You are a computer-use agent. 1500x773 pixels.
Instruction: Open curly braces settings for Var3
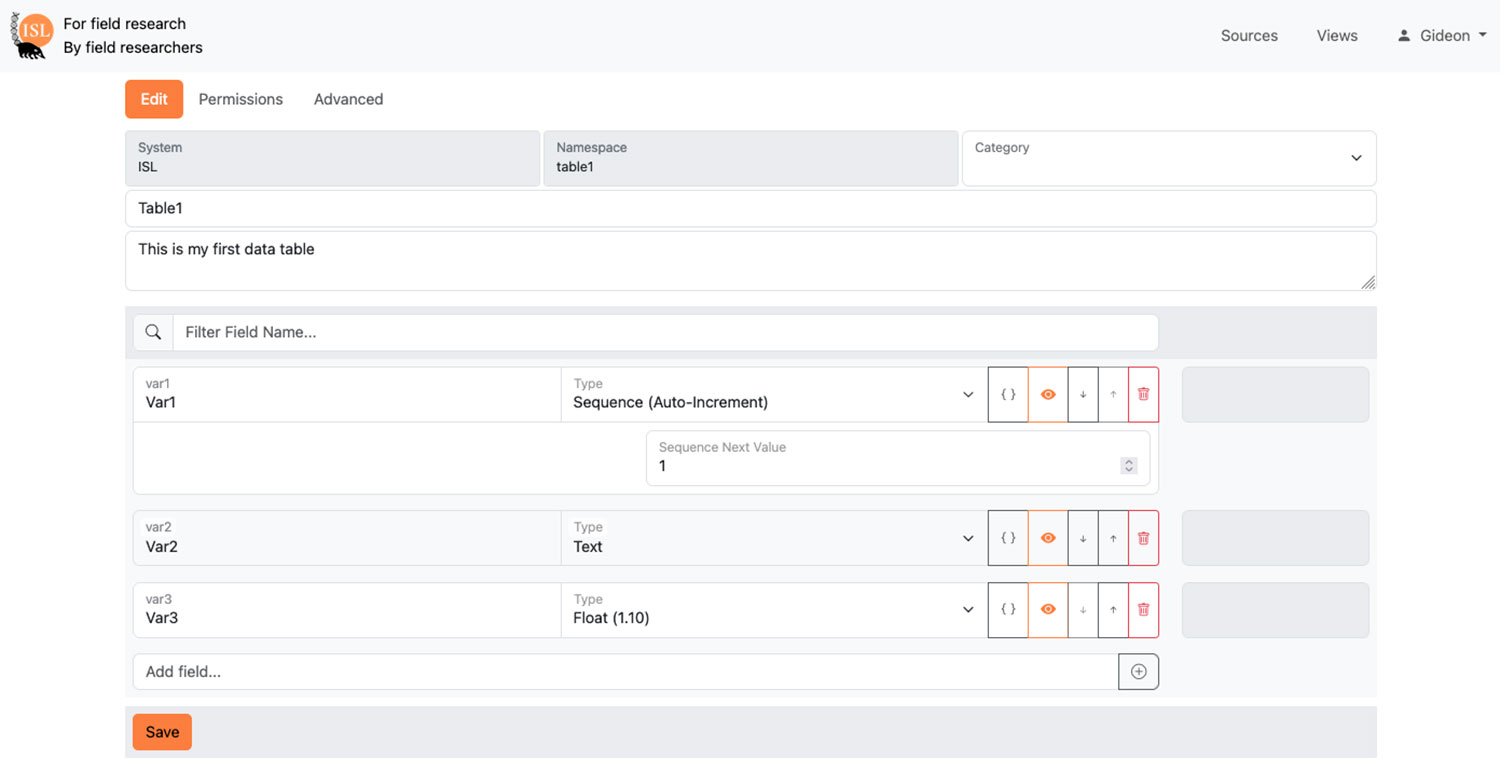pyautogui.click(x=1008, y=609)
